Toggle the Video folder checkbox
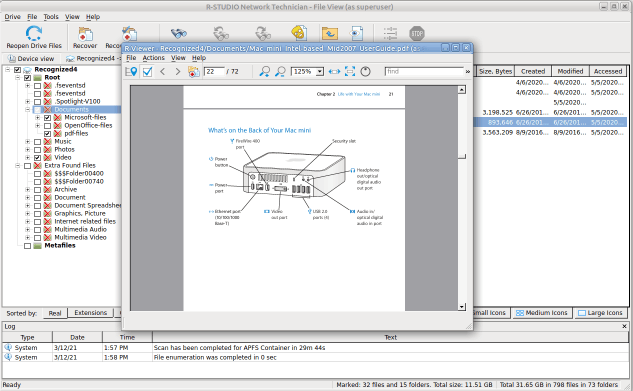Image resolution: width=633 pixels, height=391 pixels. [x=37, y=157]
